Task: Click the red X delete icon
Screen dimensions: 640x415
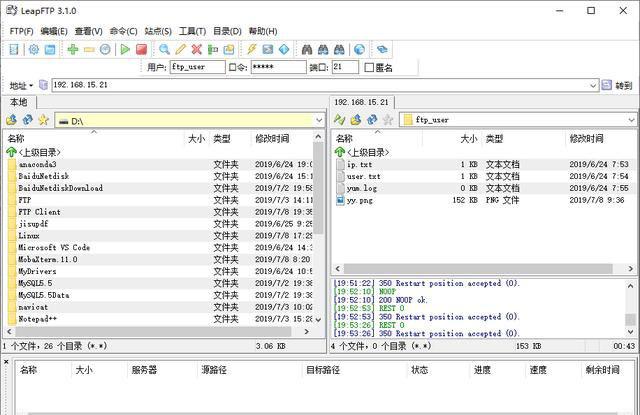Action: (197, 49)
